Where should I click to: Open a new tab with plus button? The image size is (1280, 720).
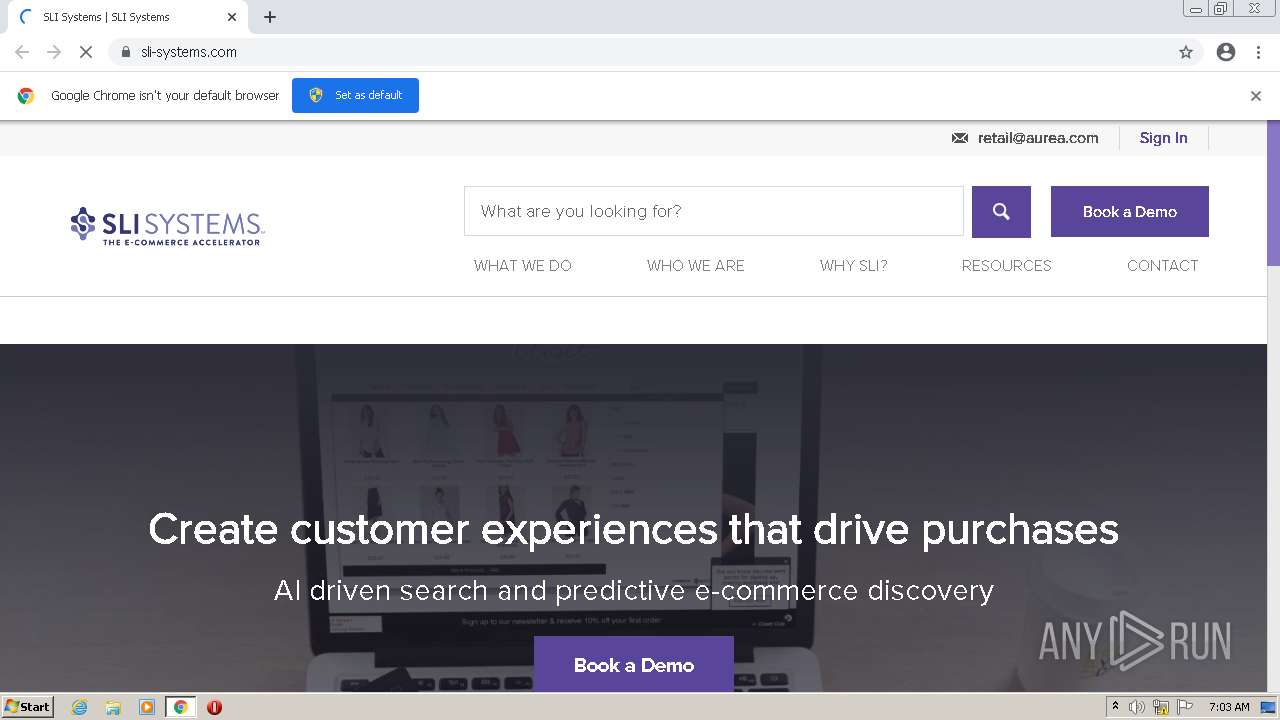click(x=270, y=17)
